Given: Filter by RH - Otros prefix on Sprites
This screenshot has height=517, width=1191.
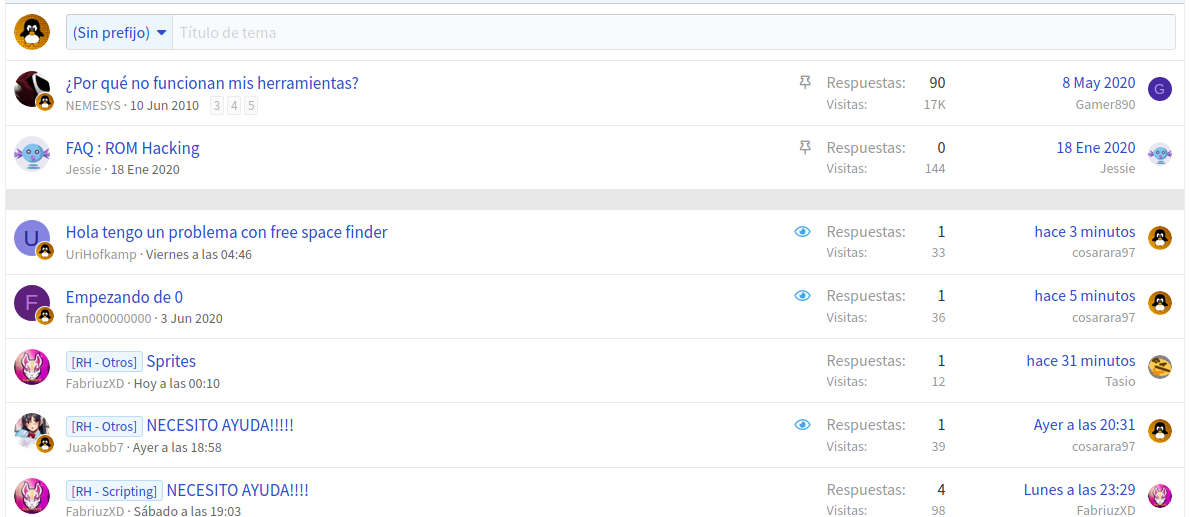Looking at the screenshot, I should (104, 362).
